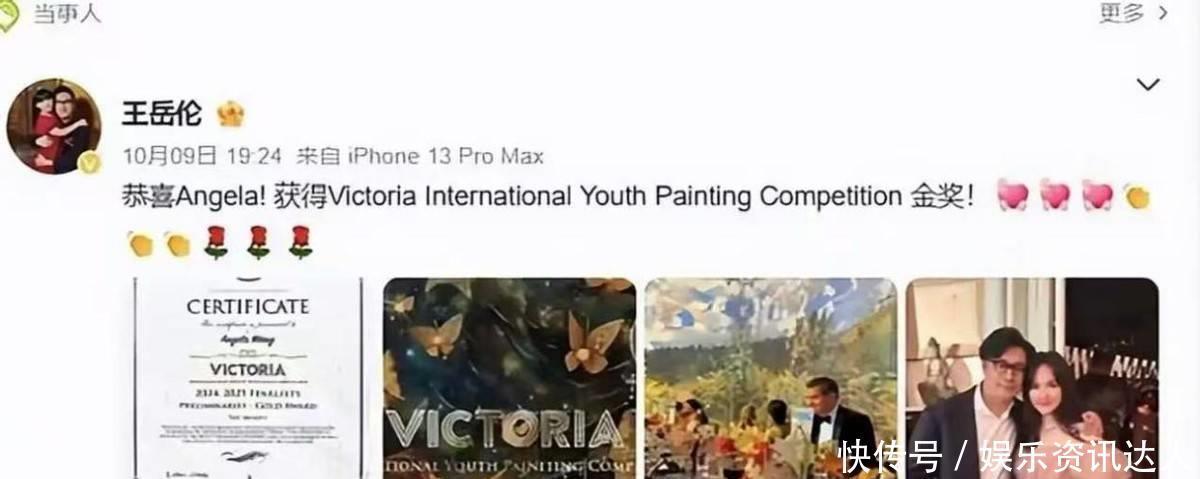Open the 王岳伦 username link
Screen dimensions: 1200x479
click(x=162, y=114)
